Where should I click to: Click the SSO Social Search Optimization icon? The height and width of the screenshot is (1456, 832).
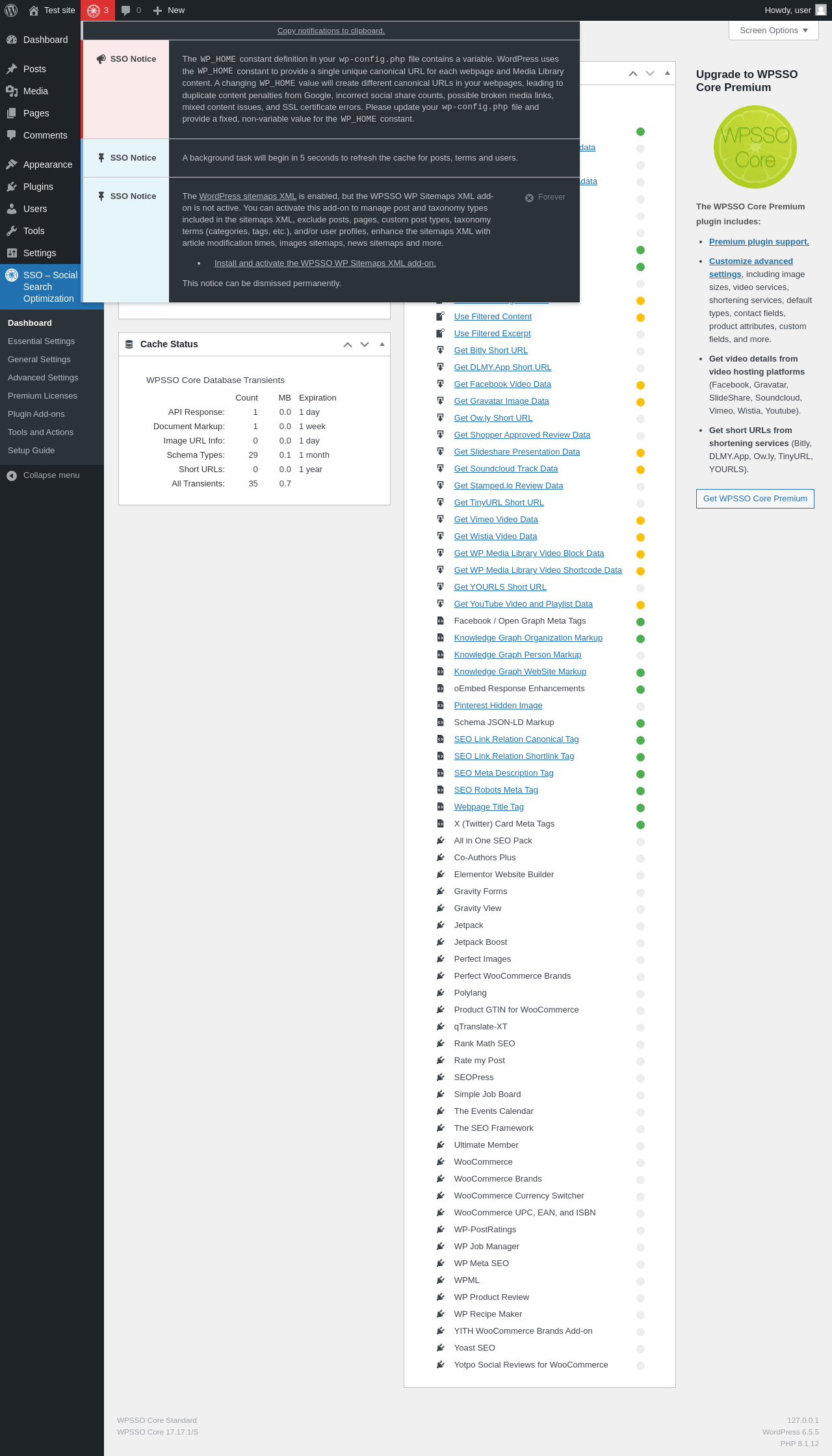12,275
